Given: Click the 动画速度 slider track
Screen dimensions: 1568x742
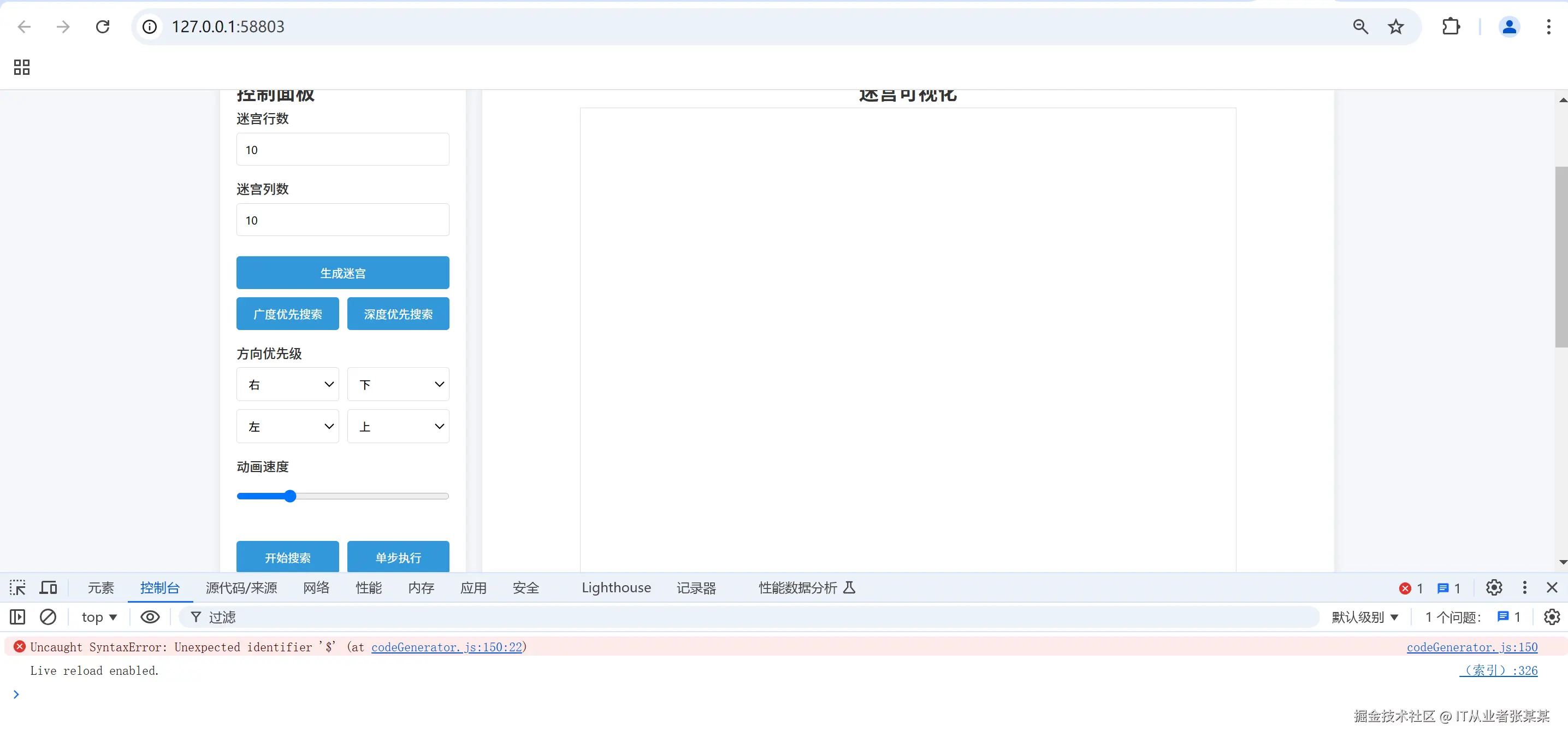Looking at the screenshot, I should click(x=365, y=496).
